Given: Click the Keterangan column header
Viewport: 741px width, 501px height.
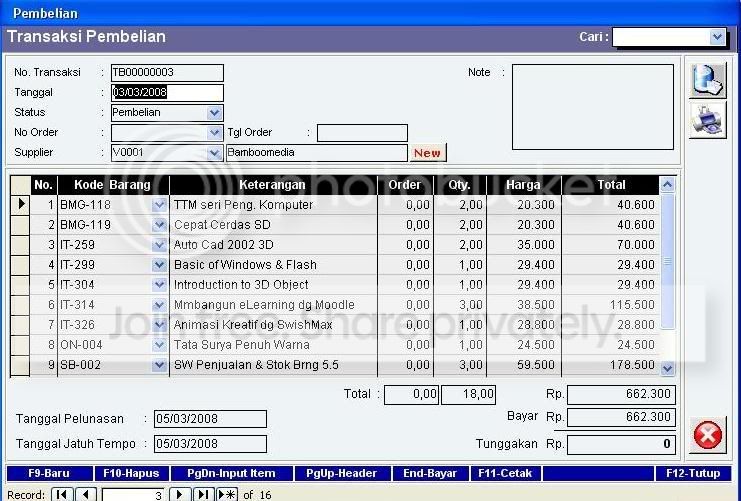Looking at the screenshot, I should [x=273, y=185].
